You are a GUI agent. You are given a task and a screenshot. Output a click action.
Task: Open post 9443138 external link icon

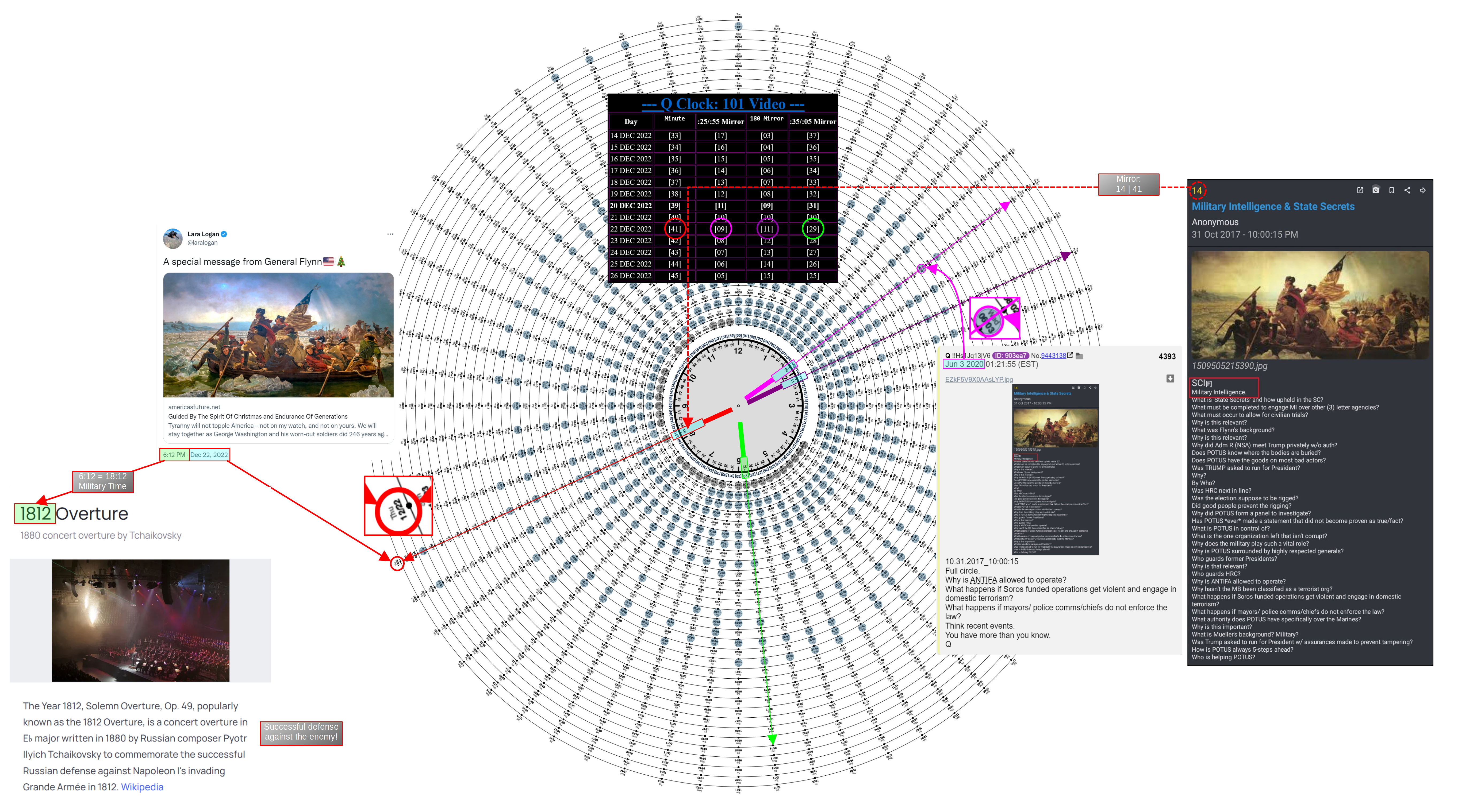pos(1070,355)
